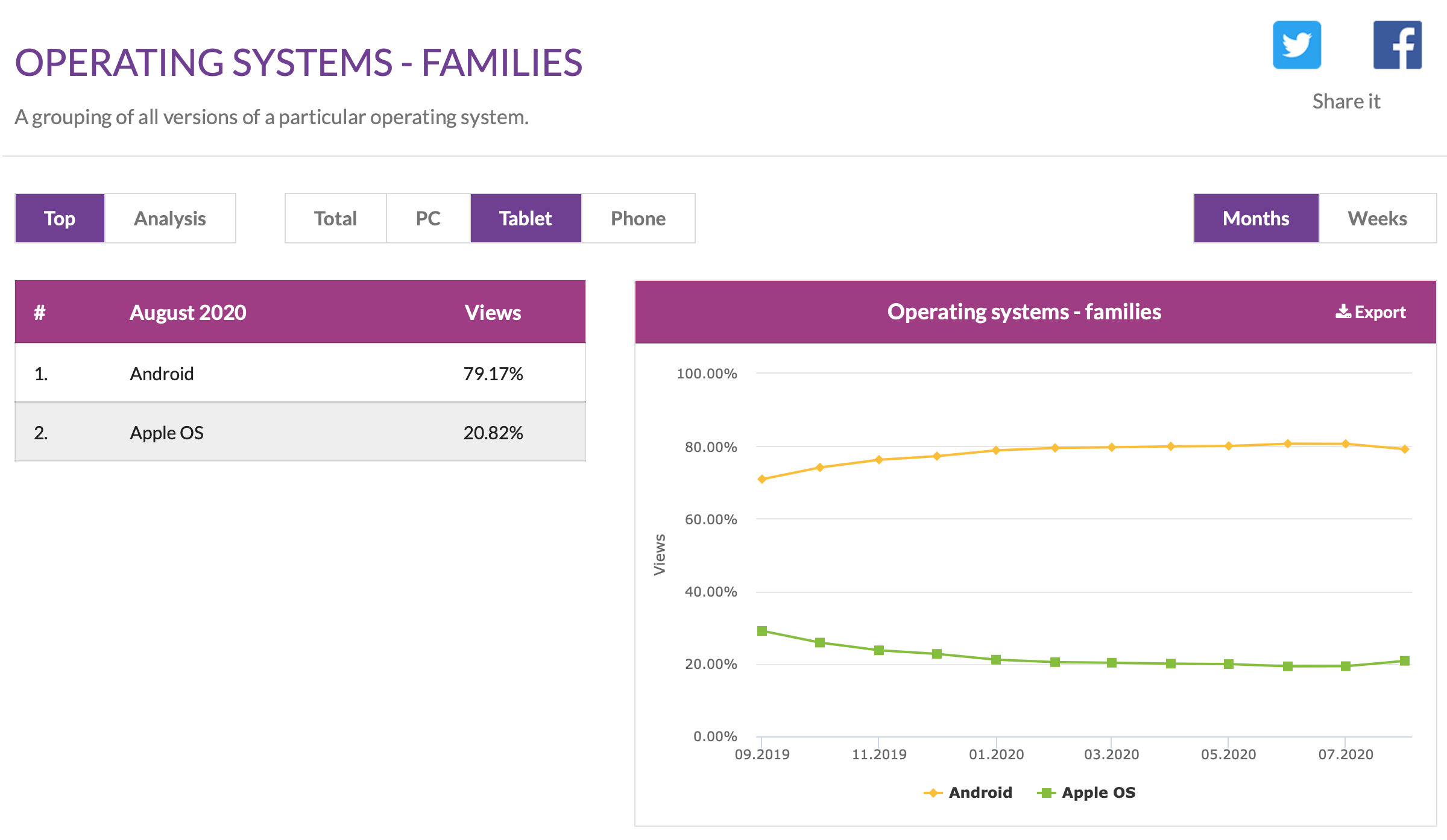This screenshot has height=840, width=1447.
Task: Click the Export download icon
Action: [x=1343, y=312]
